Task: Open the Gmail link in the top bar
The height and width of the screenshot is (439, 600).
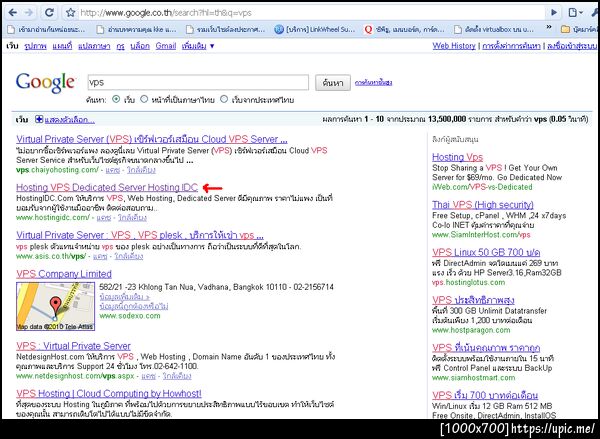Action: tap(166, 46)
